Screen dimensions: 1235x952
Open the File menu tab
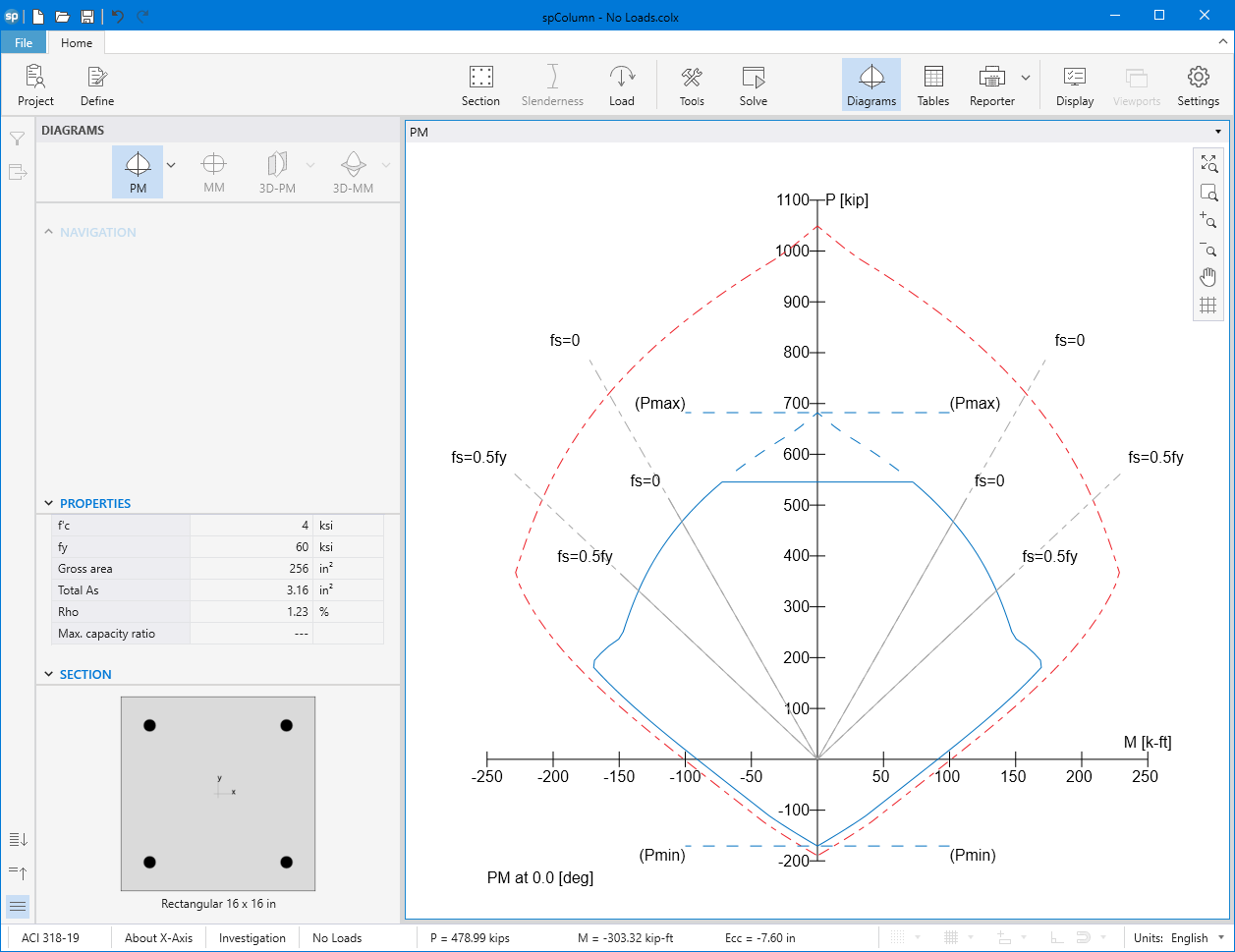pyautogui.click(x=24, y=42)
